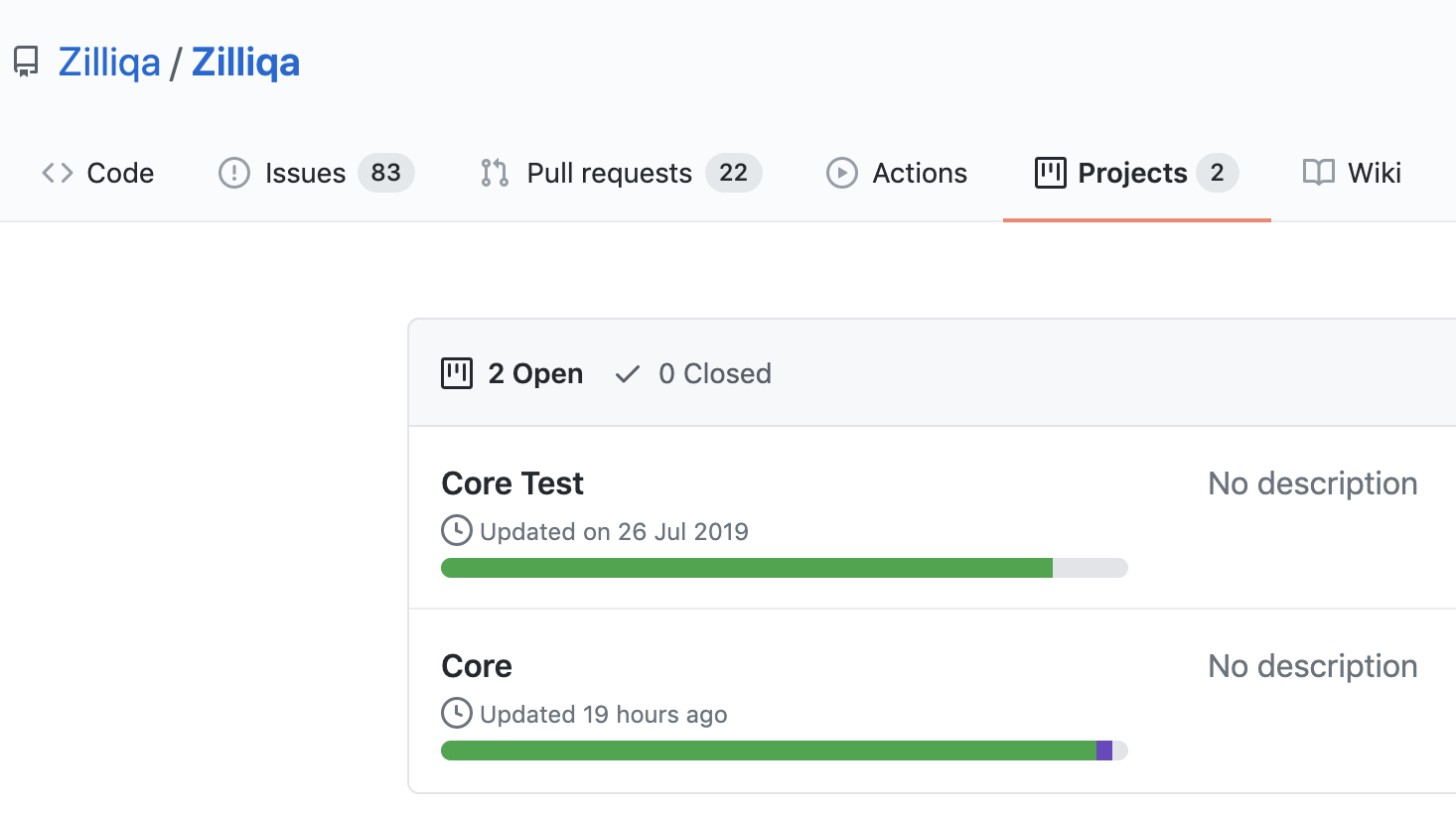Show the 2 Open projects

click(512, 373)
